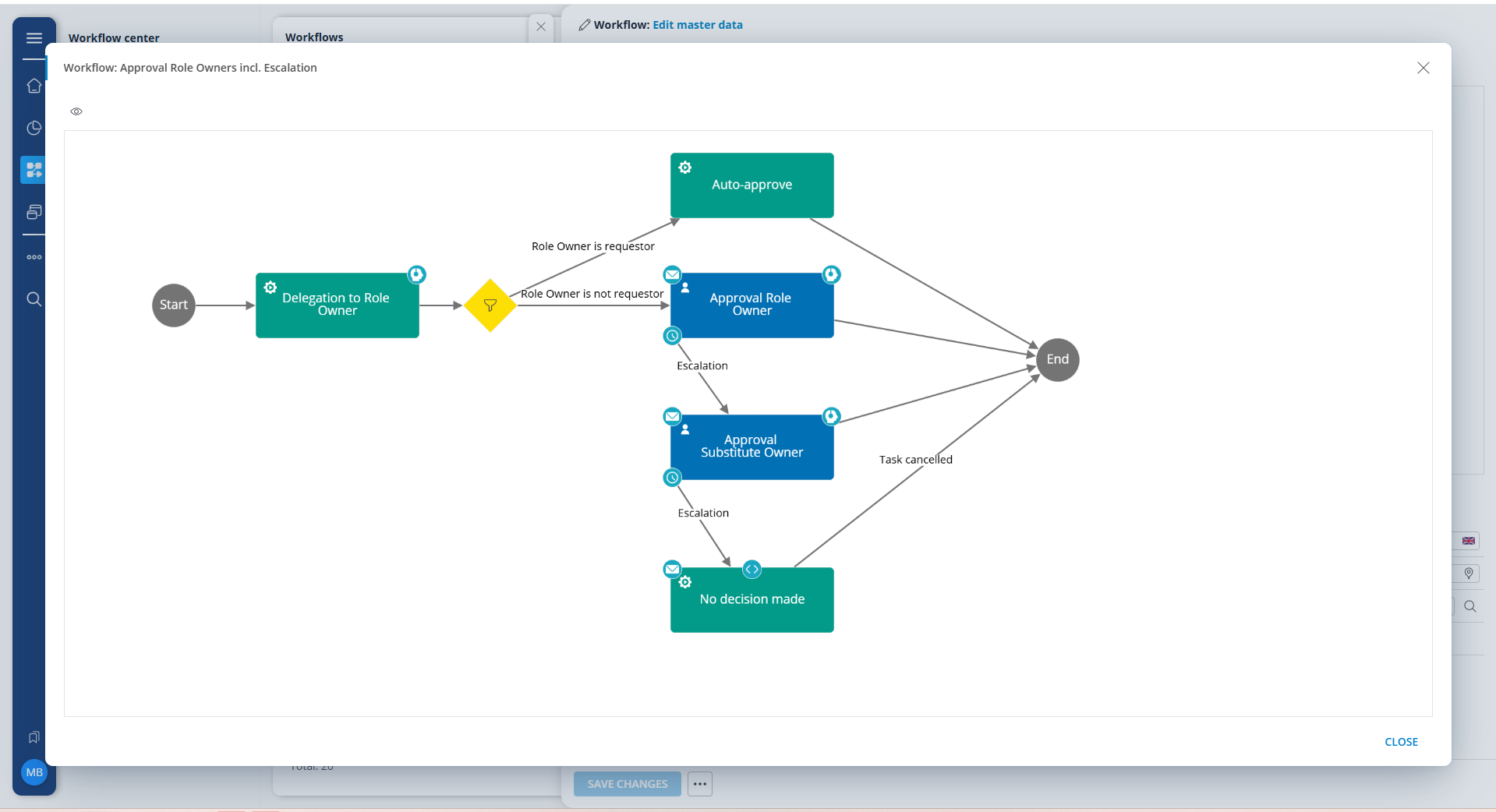This screenshot has height=812, width=1496.
Task: Open the pie chart analytics icon
Action: click(34, 128)
